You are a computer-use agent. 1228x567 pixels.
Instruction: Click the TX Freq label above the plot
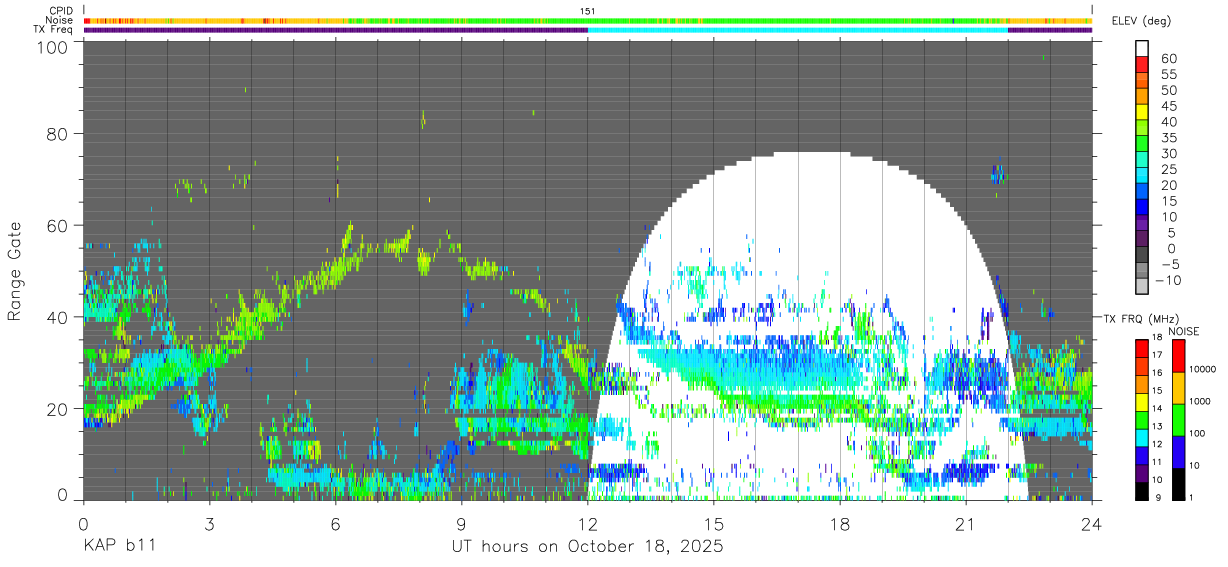point(54,29)
